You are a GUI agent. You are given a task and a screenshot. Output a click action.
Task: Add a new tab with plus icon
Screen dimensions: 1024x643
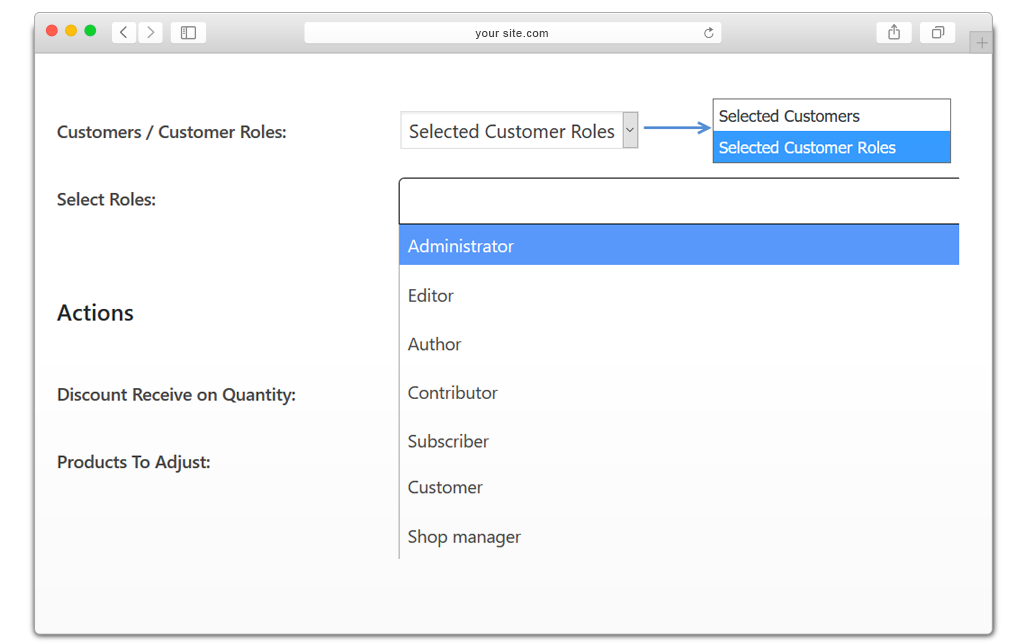click(981, 43)
